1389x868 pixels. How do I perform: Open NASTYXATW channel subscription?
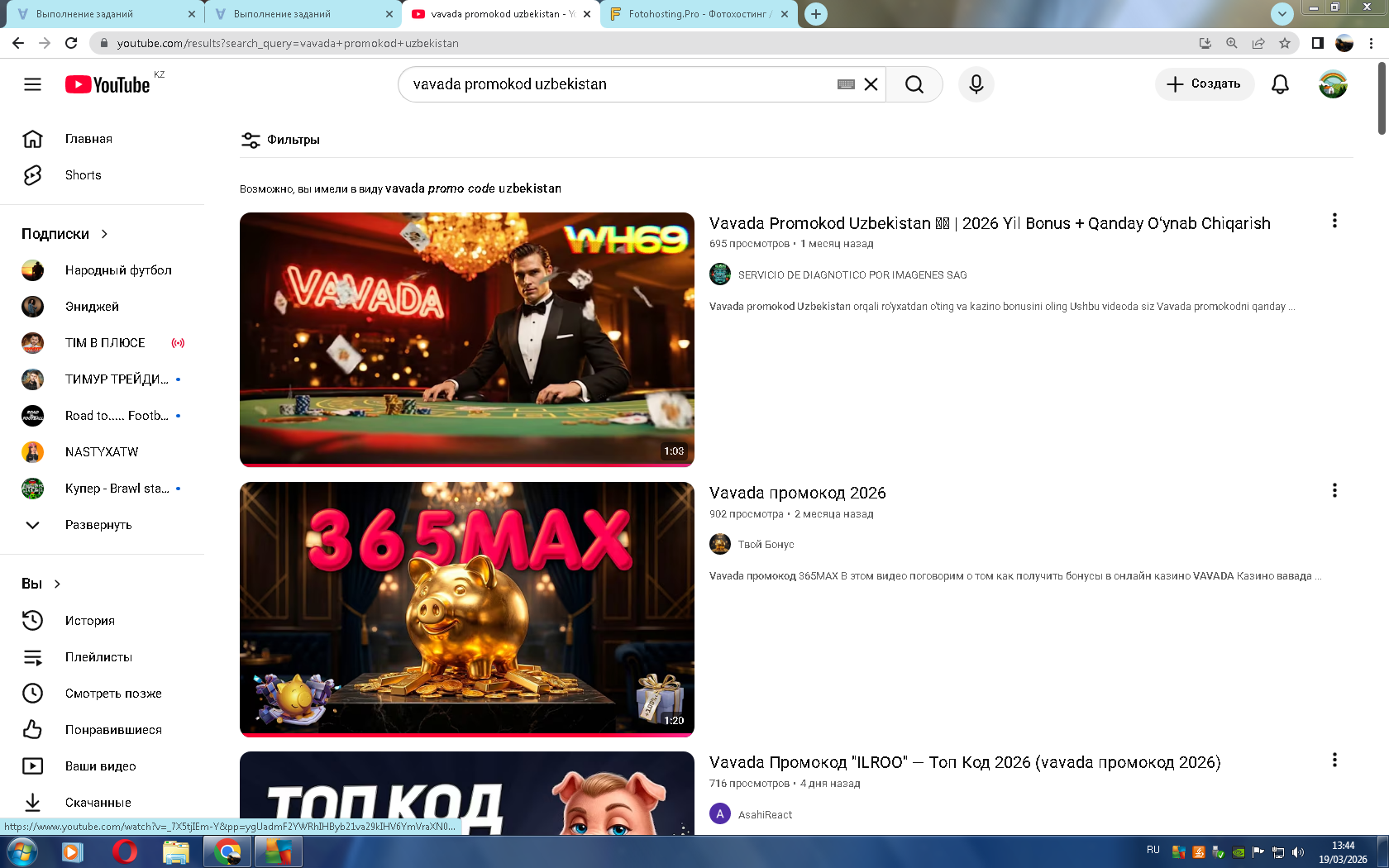pyautogui.click(x=103, y=452)
